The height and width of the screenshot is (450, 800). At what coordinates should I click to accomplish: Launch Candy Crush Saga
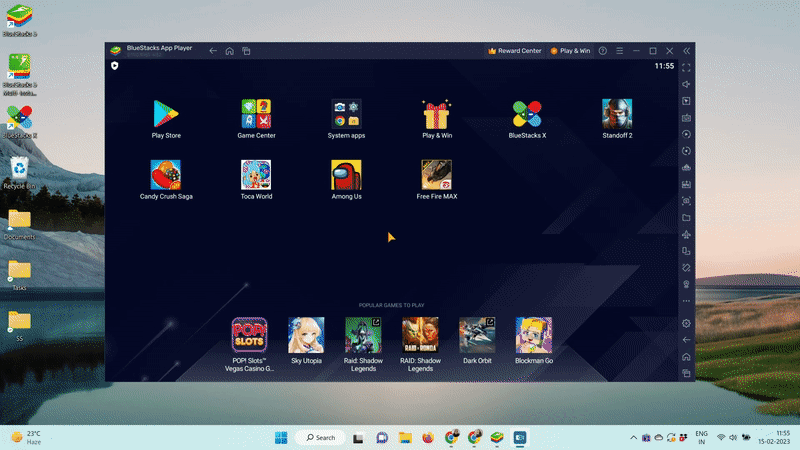tap(166, 175)
